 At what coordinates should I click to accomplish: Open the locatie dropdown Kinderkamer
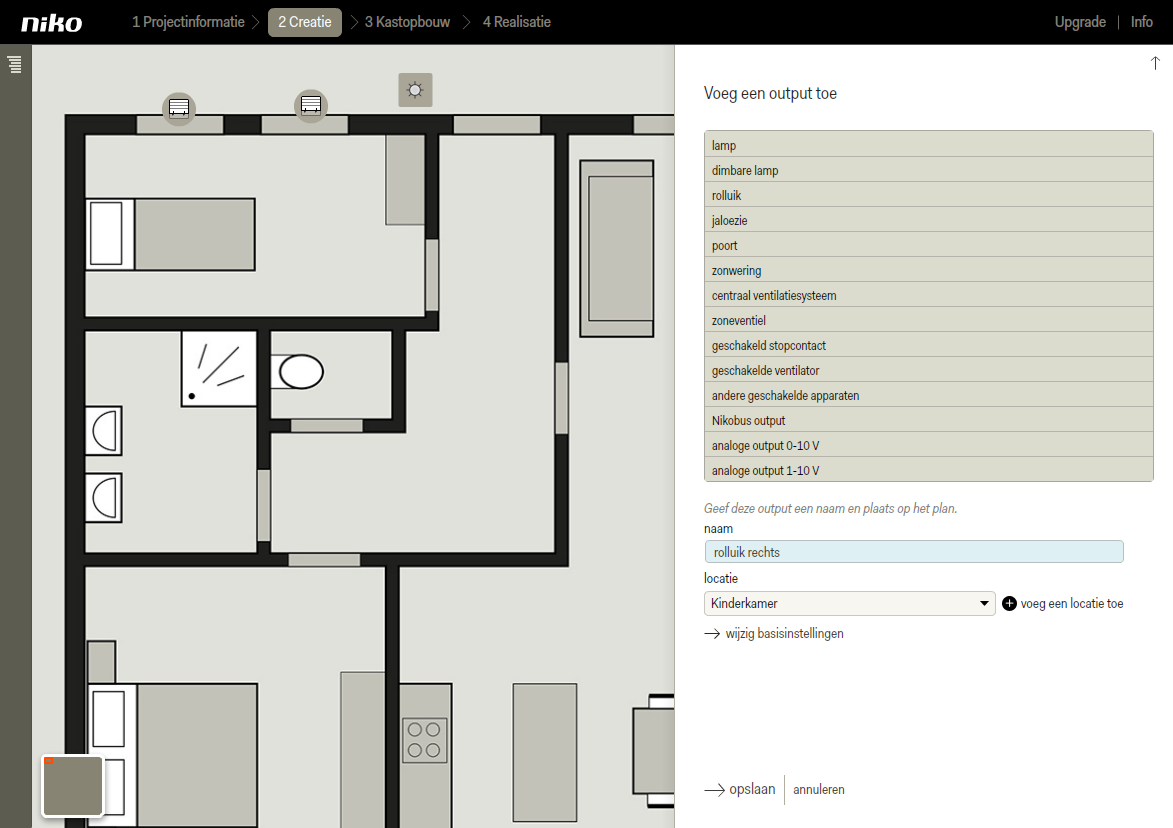849,604
